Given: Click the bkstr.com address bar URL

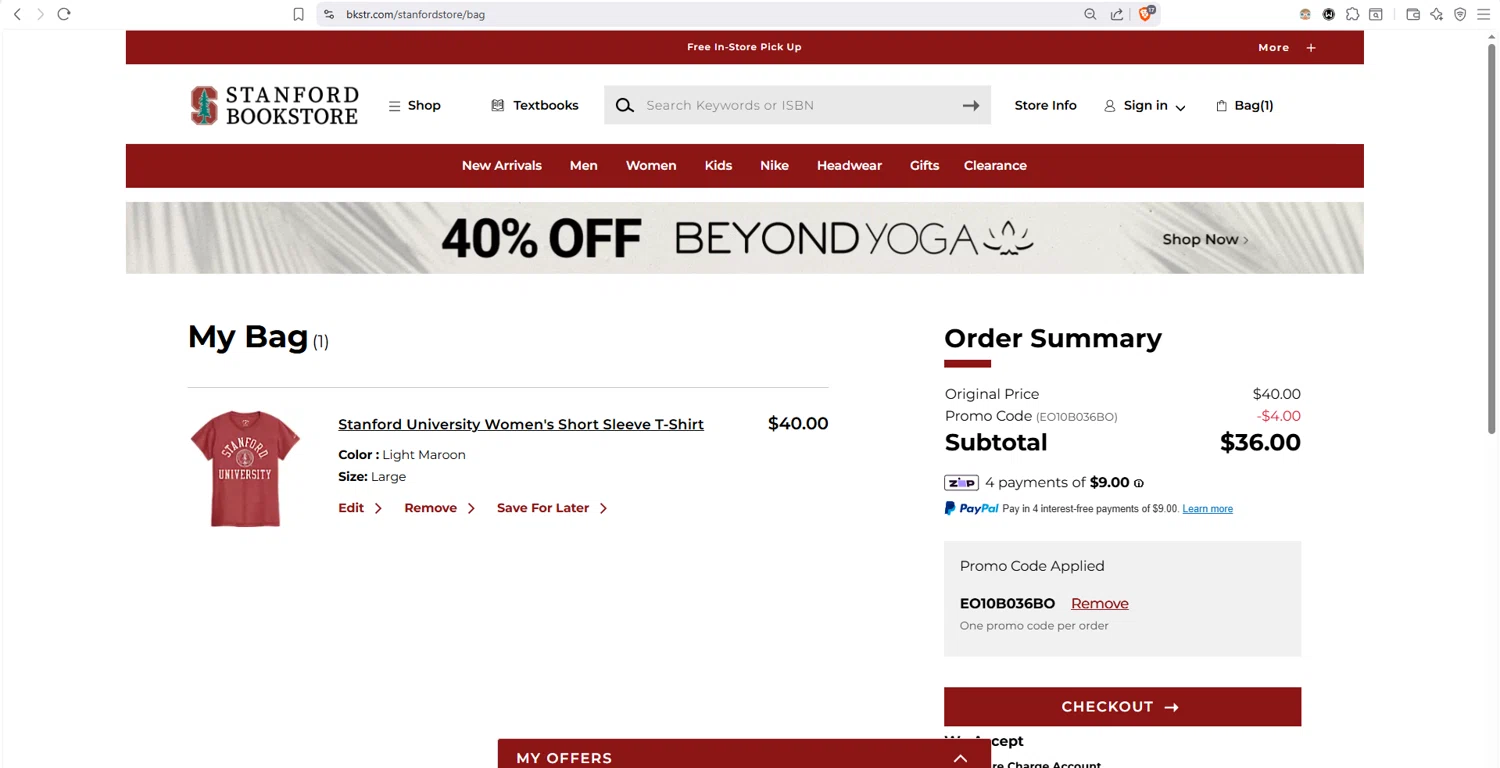Looking at the screenshot, I should point(415,14).
